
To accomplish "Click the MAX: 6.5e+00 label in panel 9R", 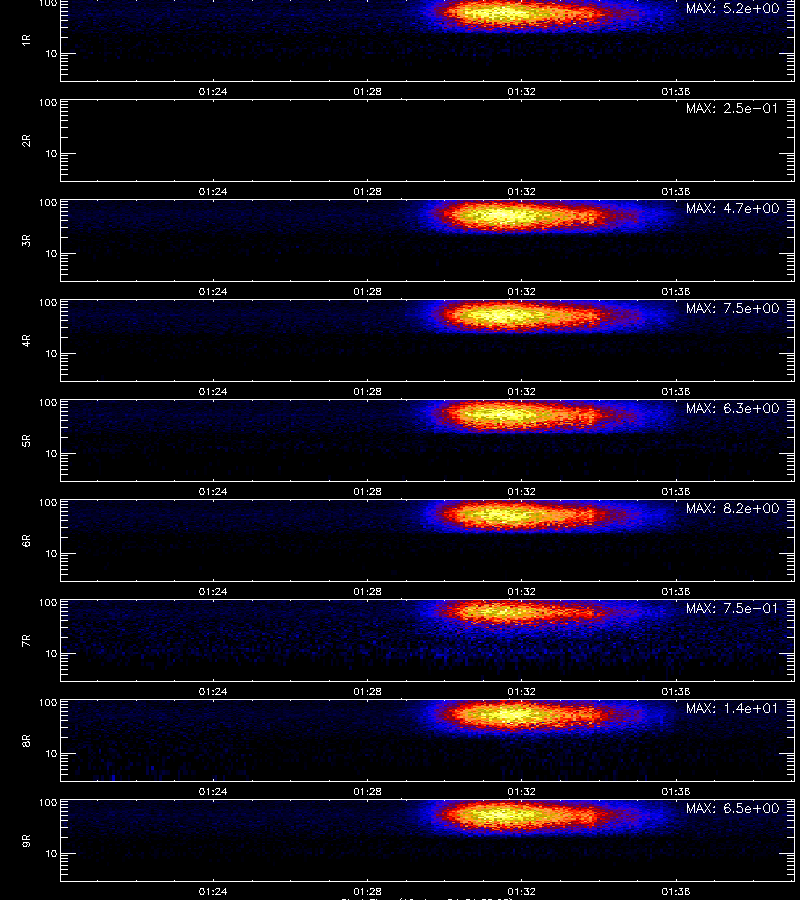I will click(x=732, y=808).
